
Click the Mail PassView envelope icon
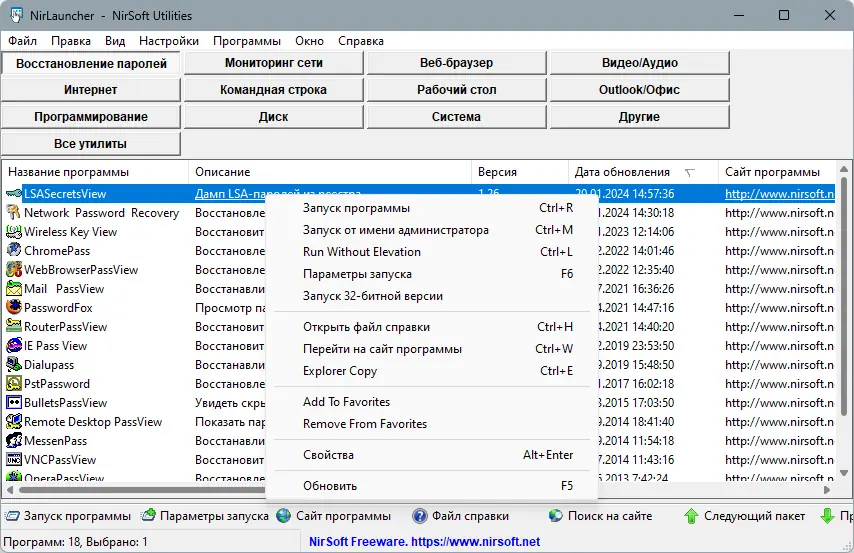(x=14, y=289)
